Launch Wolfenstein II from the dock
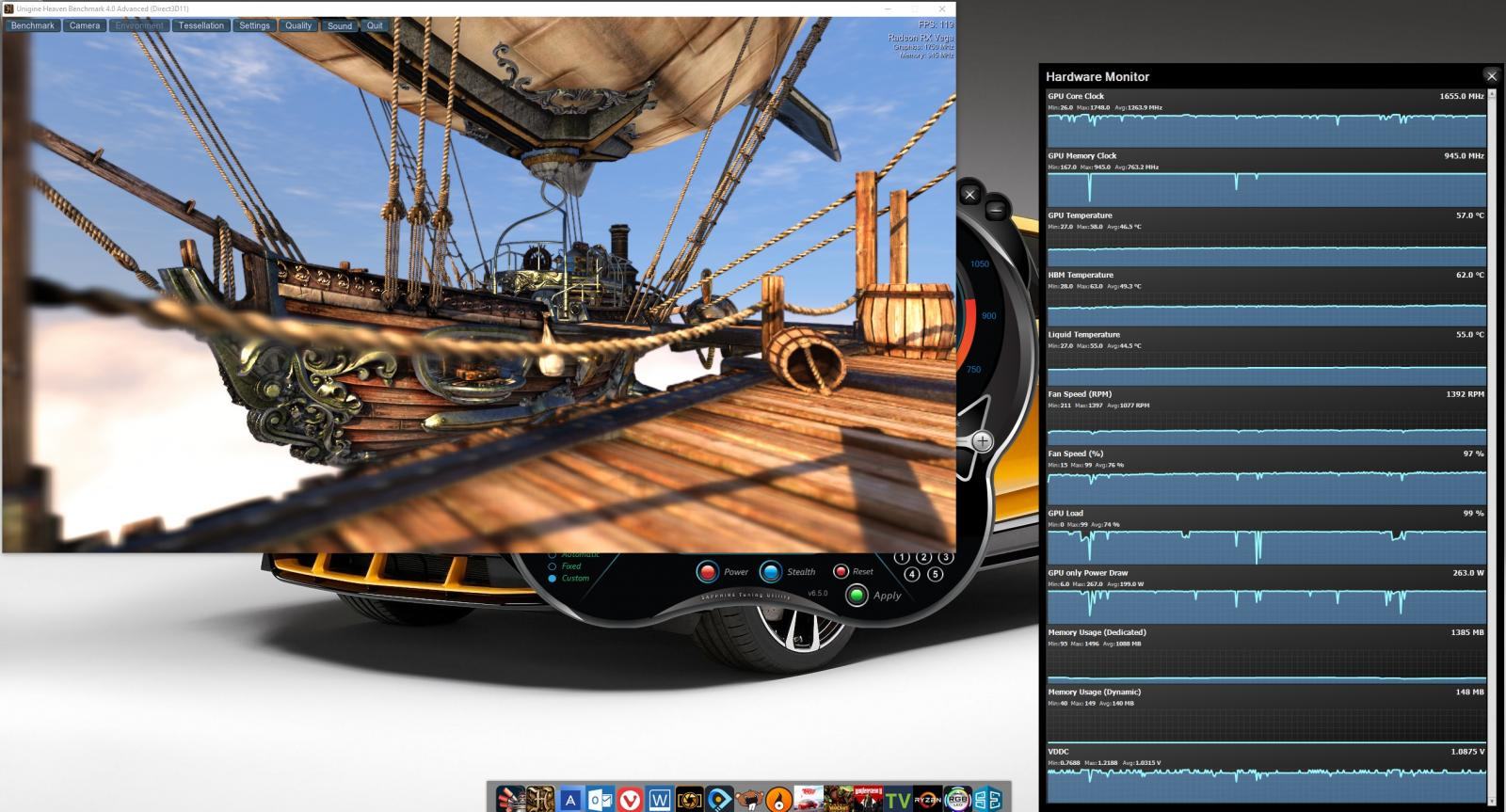Screen dimensions: 1506x812 [x=868, y=801]
